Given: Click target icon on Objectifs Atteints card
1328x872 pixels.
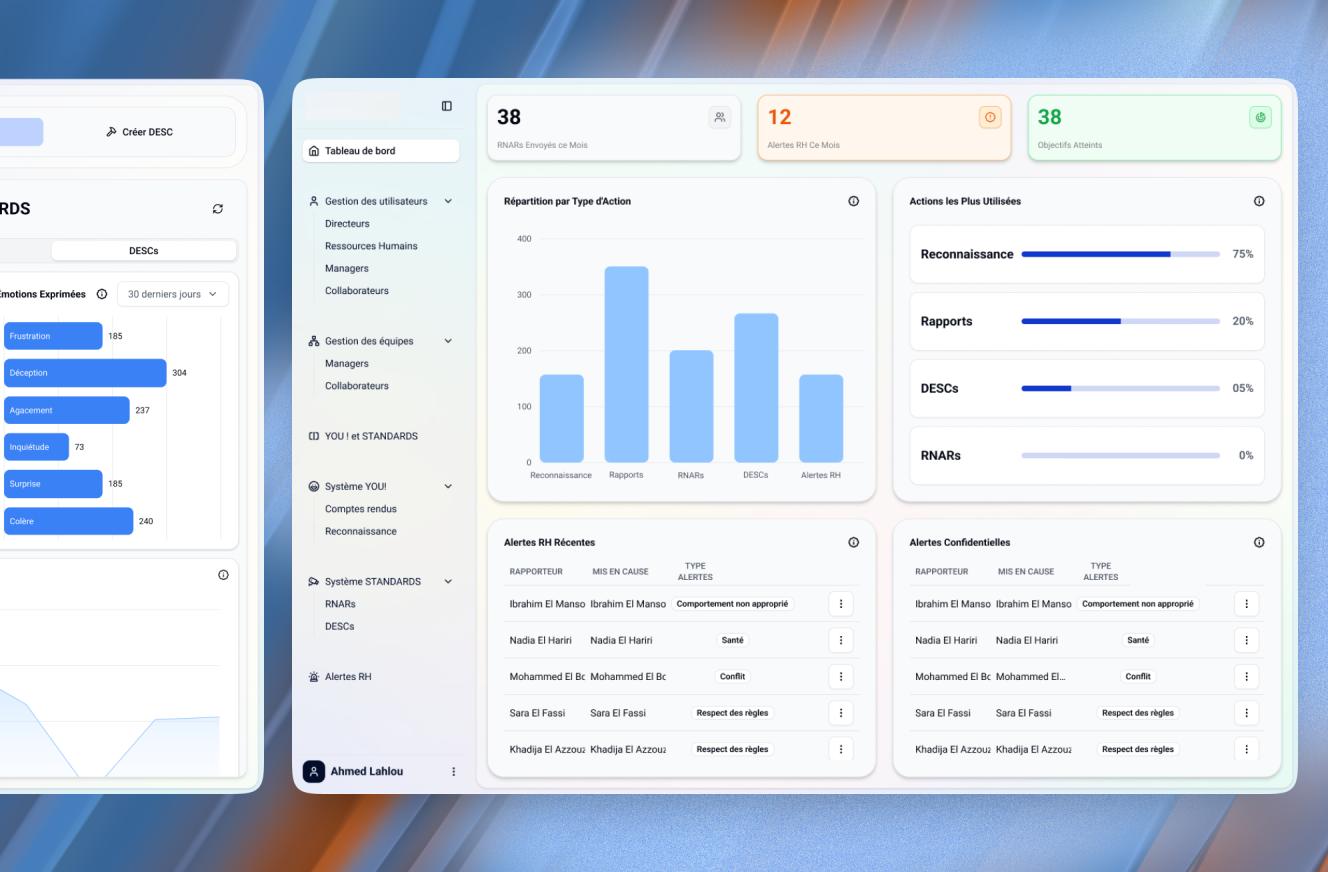Looking at the screenshot, I should tap(1260, 117).
